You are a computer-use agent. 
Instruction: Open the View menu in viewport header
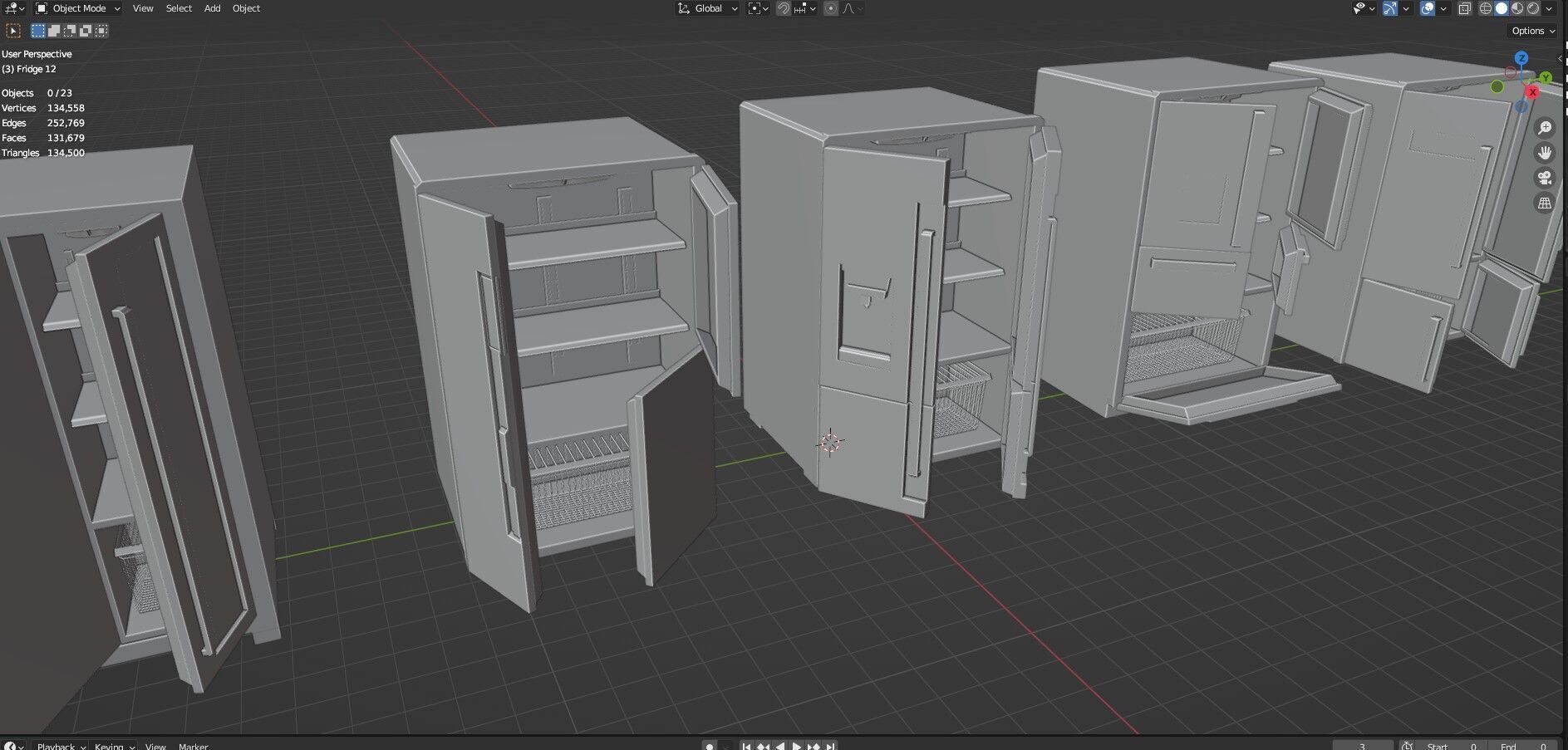(143, 8)
